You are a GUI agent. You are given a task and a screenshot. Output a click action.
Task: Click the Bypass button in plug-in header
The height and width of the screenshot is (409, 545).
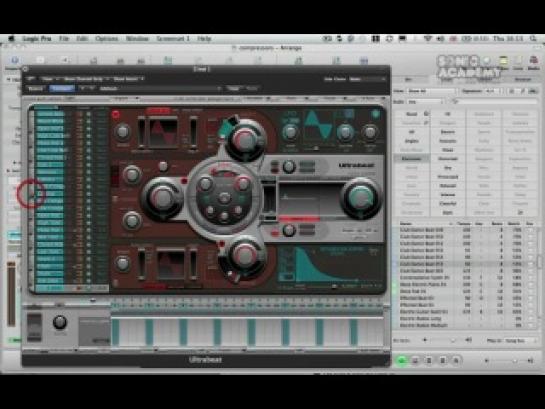pos(35,89)
